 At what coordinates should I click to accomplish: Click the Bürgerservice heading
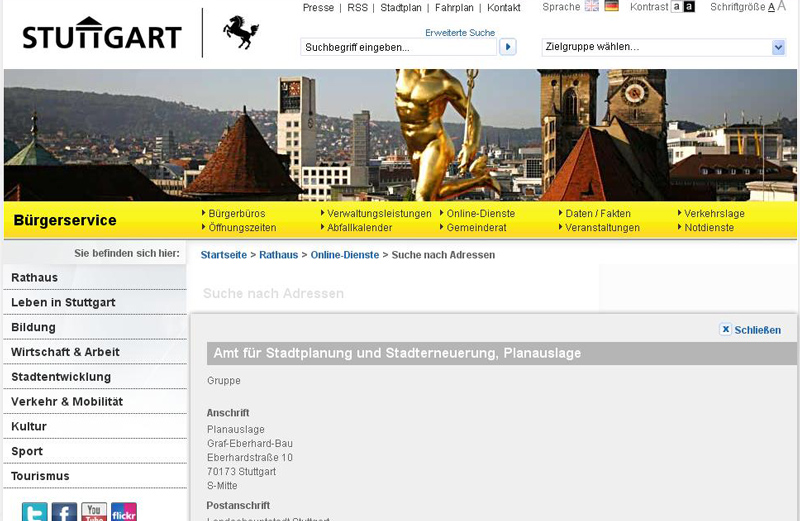(x=65, y=220)
